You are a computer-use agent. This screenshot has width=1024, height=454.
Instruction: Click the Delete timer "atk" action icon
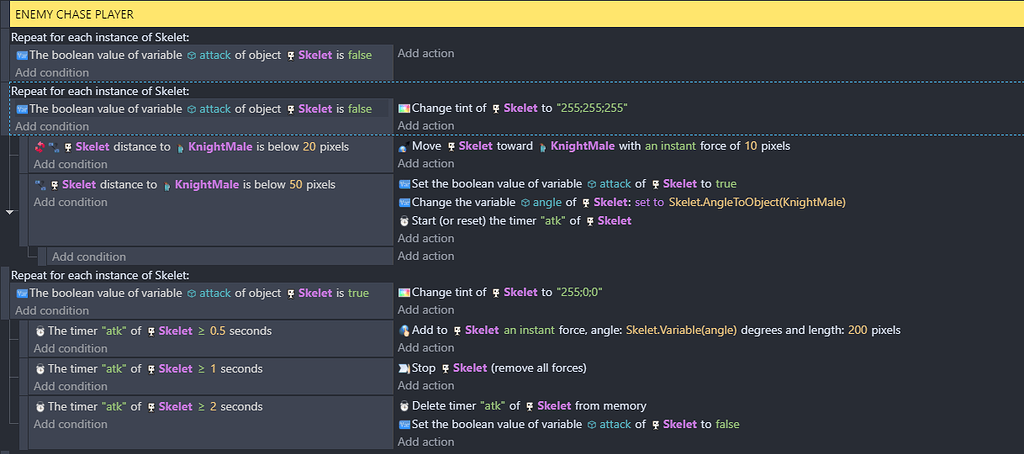tap(404, 406)
